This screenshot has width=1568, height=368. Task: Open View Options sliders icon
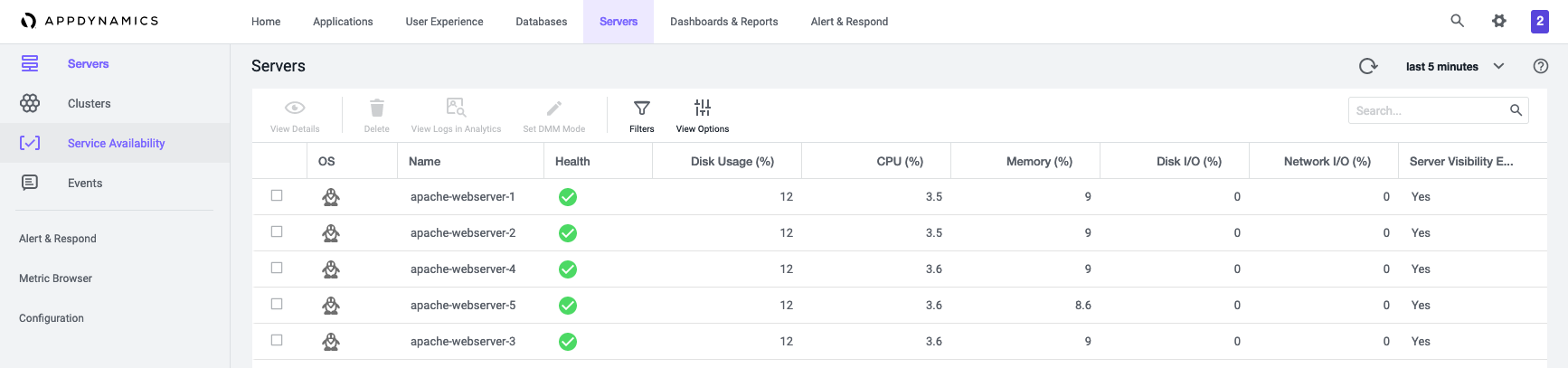703,108
